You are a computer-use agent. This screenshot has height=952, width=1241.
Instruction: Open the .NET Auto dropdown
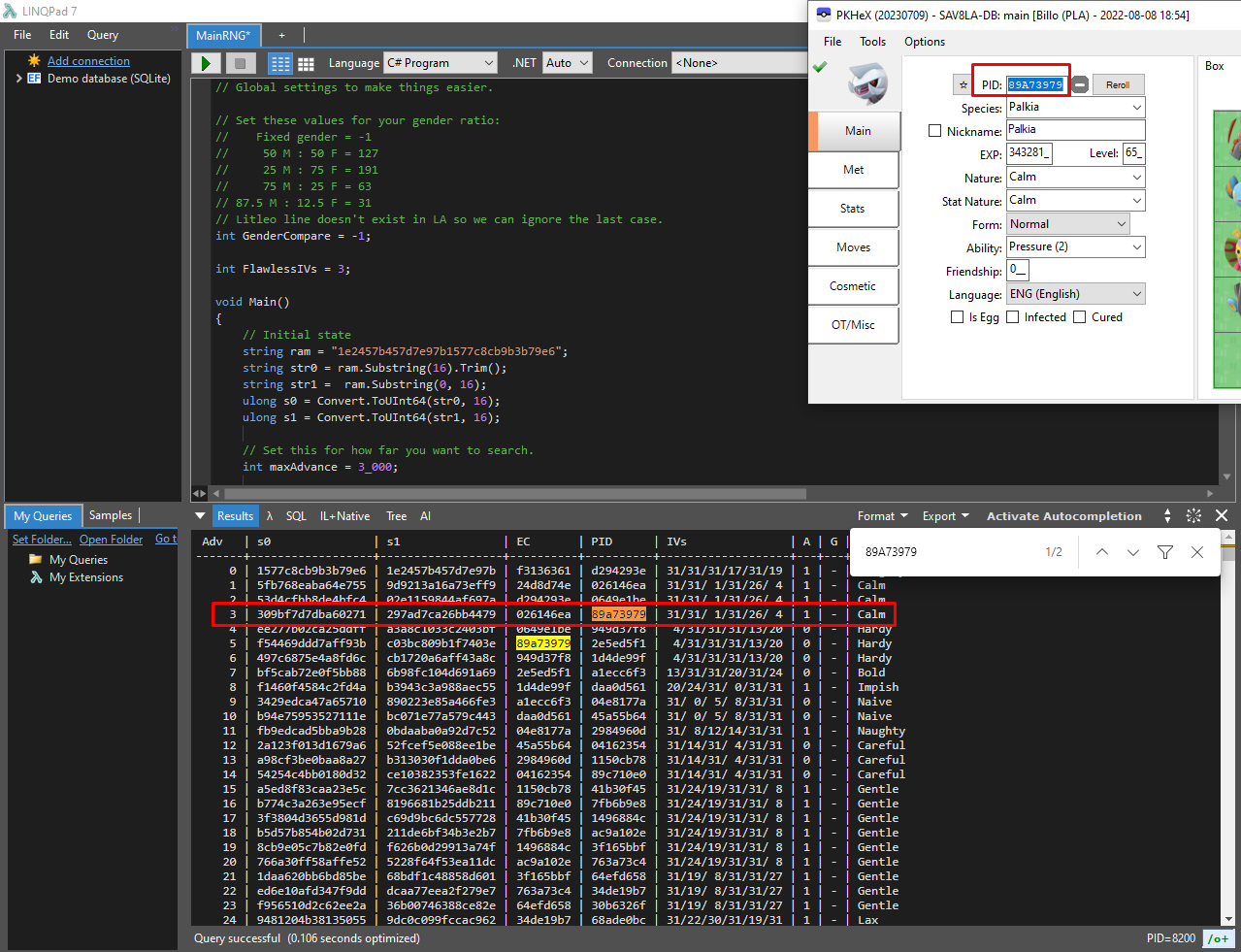(x=567, y=63)
